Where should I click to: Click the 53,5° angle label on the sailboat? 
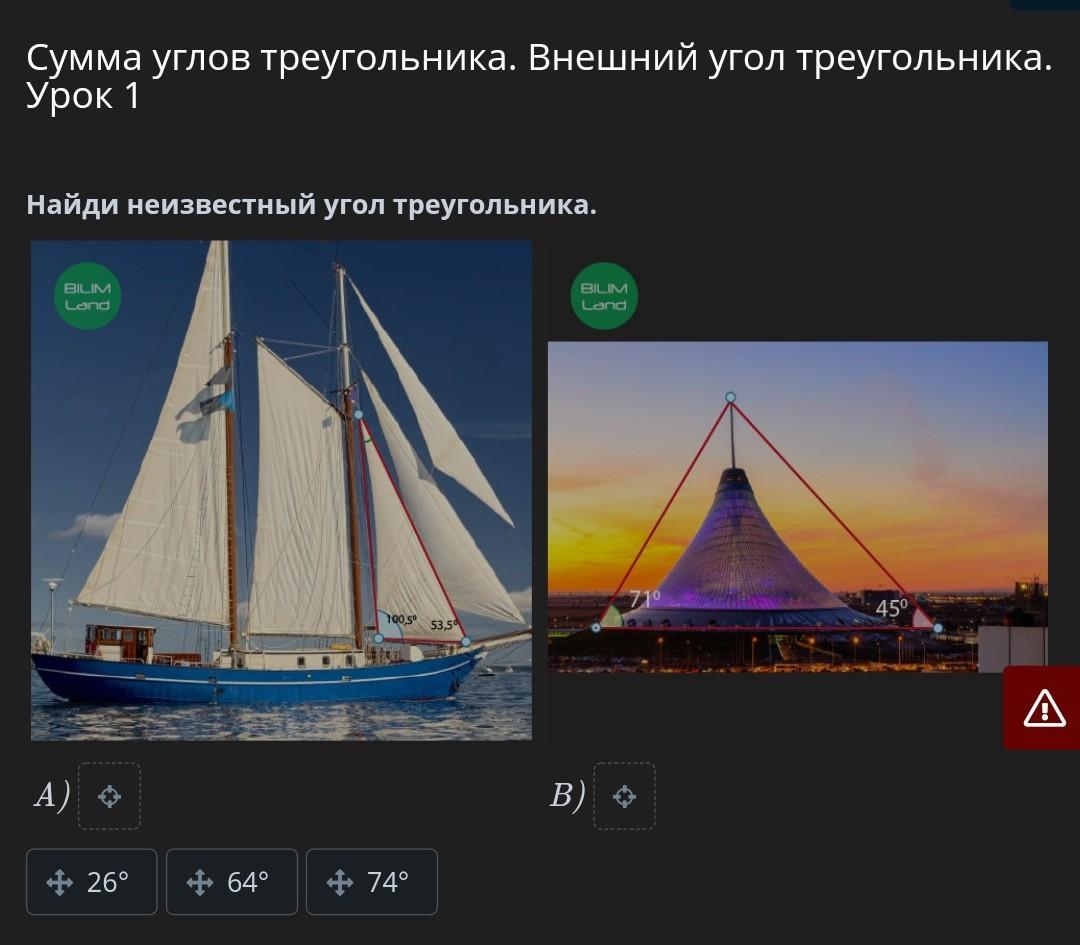click(444, 625)
